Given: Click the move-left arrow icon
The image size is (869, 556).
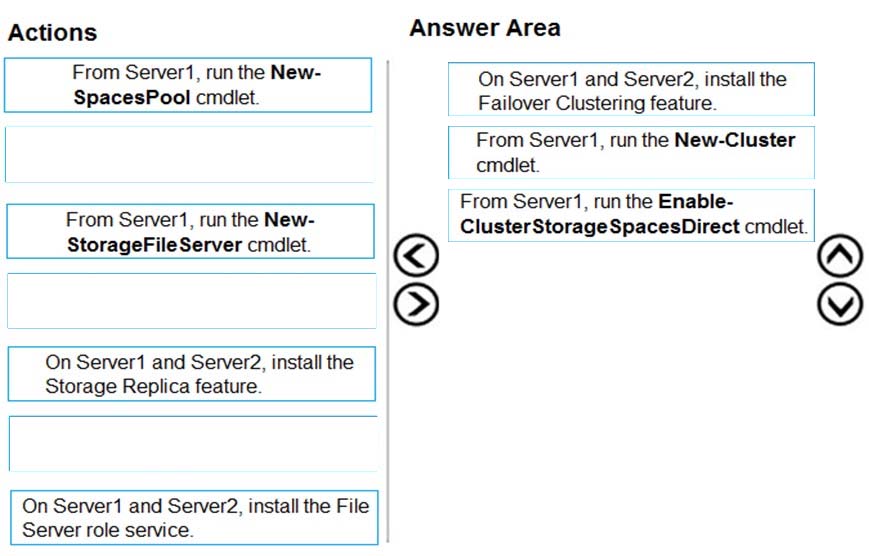Looking at the screenshot, I should coord(416,256).
